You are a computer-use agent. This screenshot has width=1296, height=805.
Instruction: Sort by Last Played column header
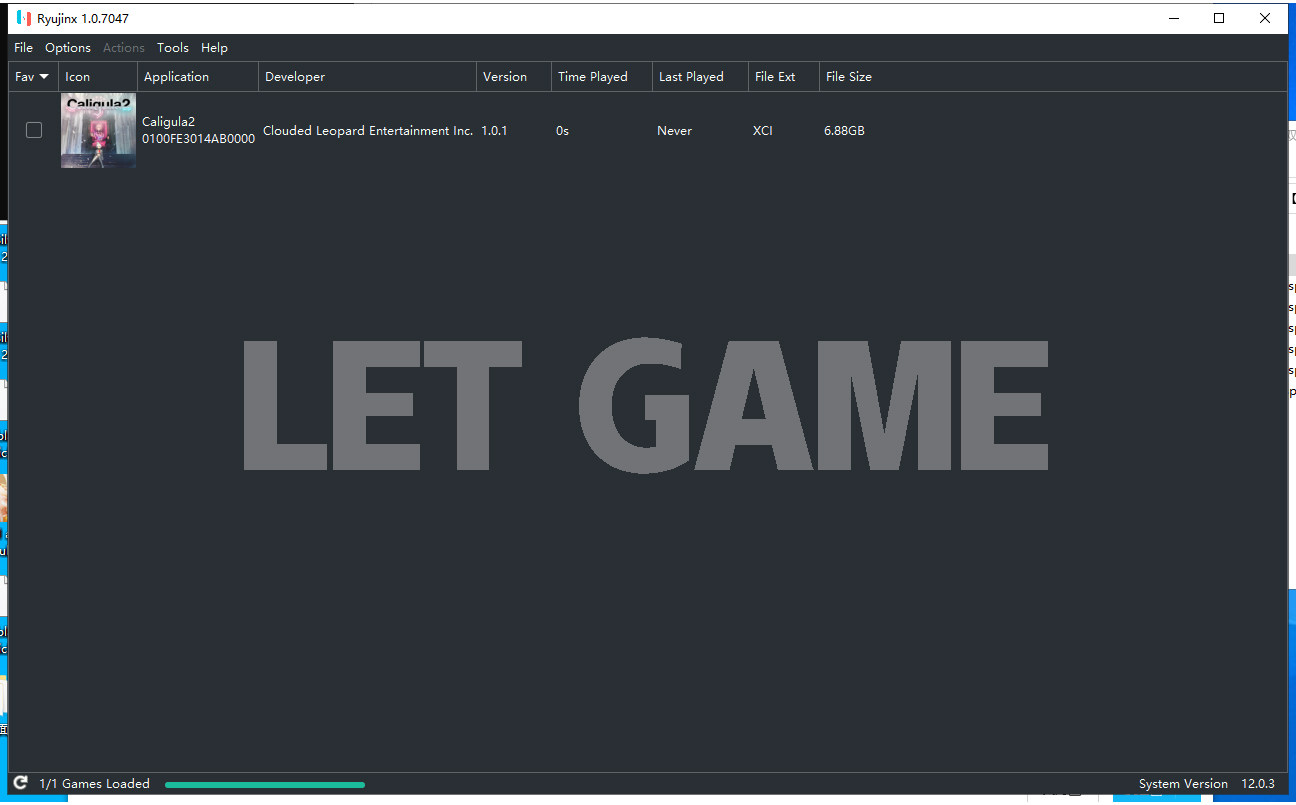coord(691,77)
